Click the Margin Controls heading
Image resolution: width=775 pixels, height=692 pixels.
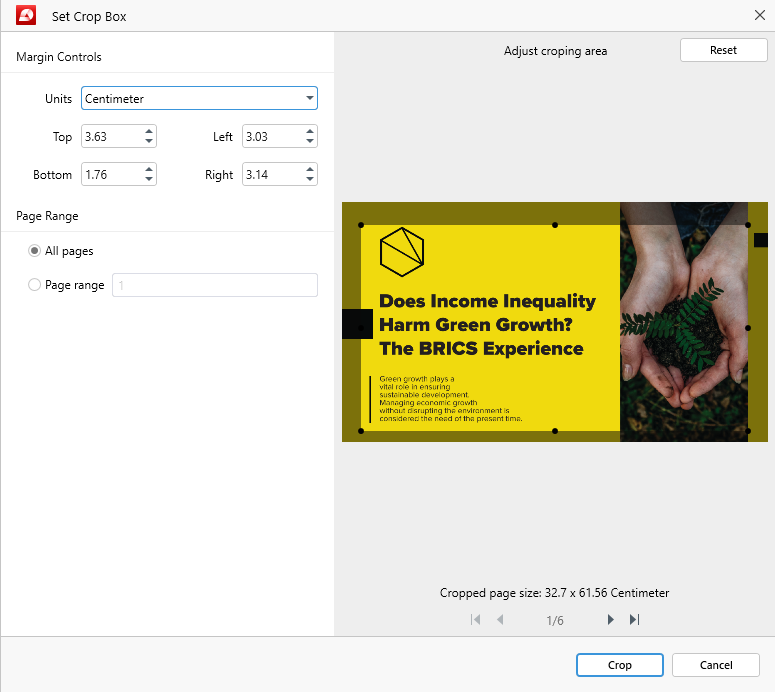point(59,57)
